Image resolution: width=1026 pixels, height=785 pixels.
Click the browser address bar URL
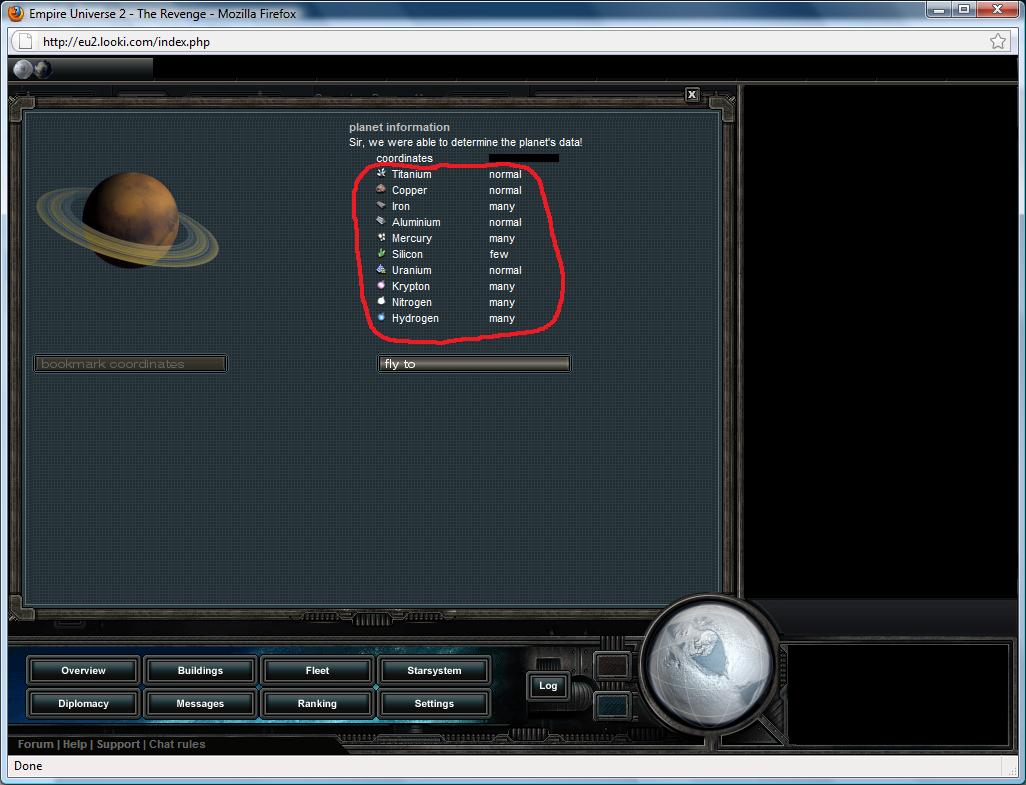(x=126, y=42)
